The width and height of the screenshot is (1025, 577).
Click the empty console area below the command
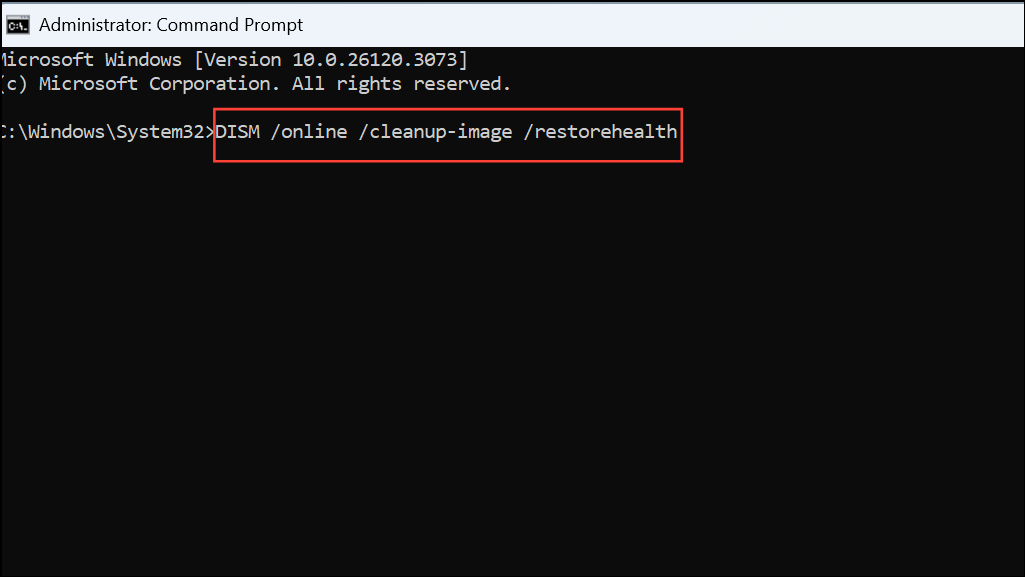click(x=512, y=366)
